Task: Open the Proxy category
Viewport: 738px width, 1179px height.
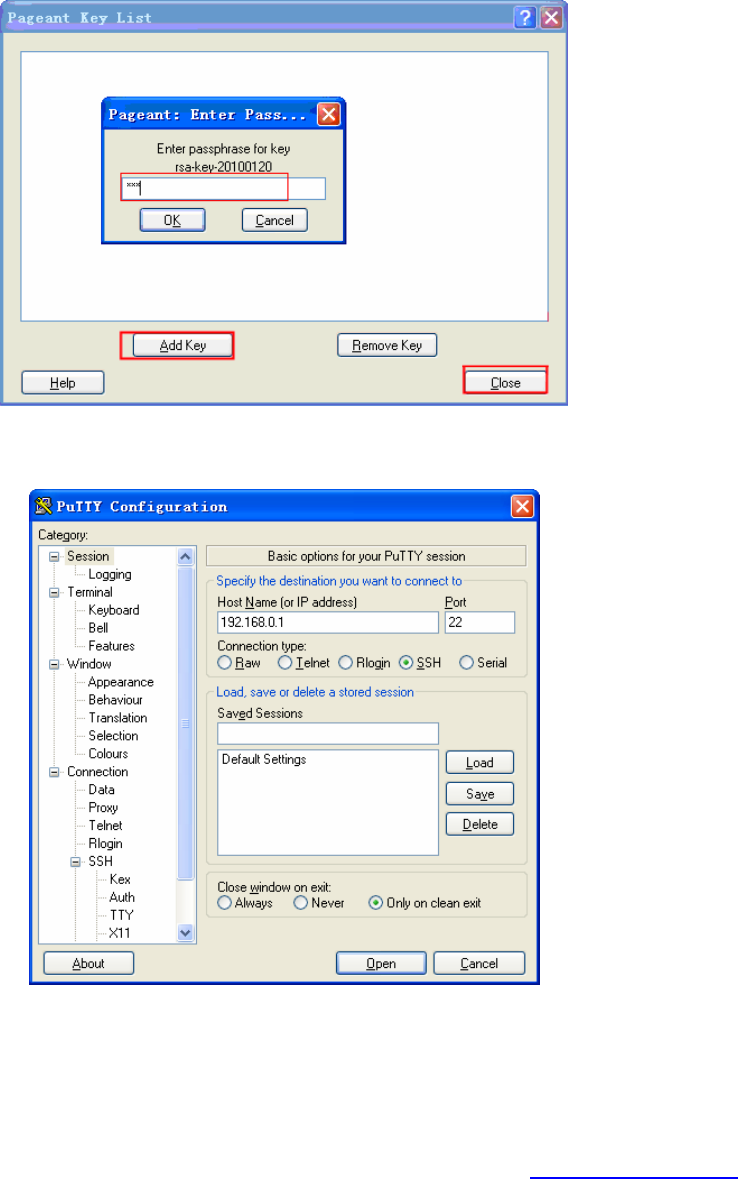Action: 102,808
